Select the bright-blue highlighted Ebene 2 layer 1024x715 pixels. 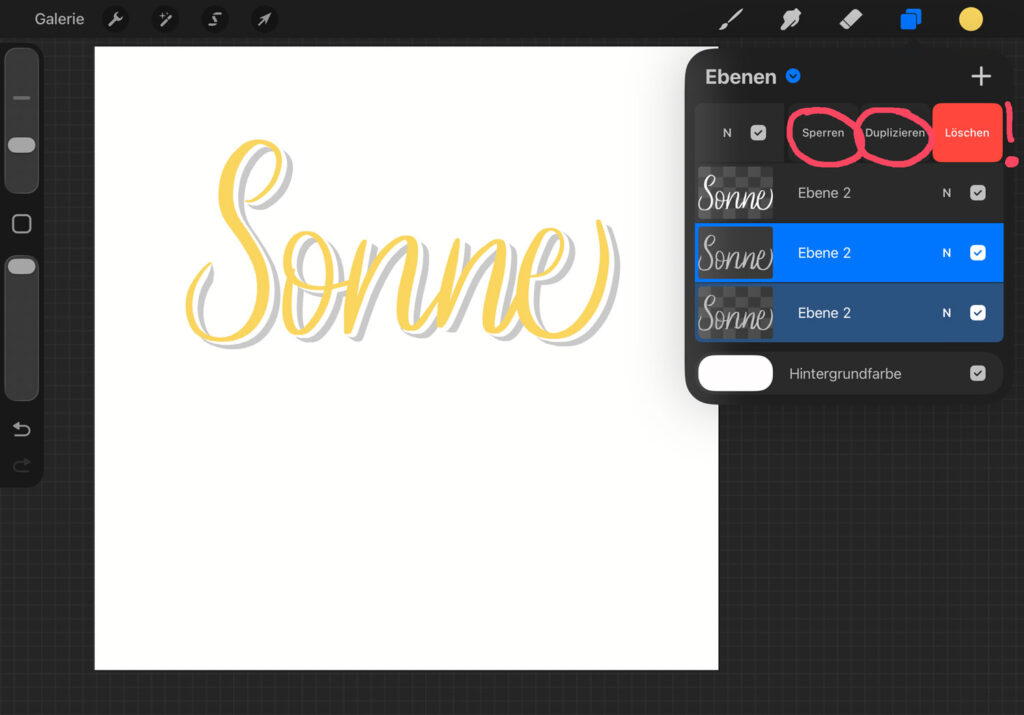pyautogui.click(x=849, y=253)
